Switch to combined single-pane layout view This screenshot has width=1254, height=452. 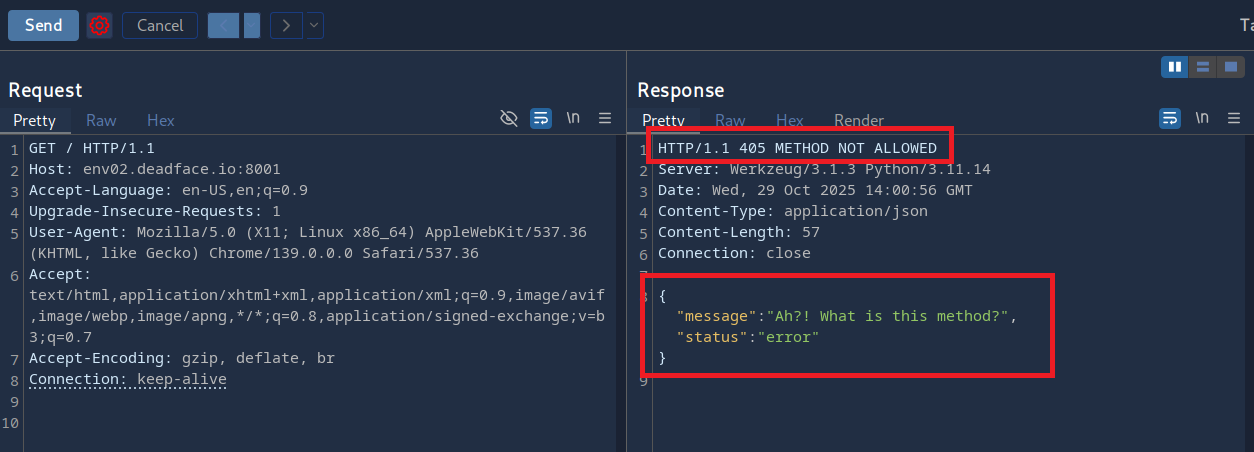1229,67
